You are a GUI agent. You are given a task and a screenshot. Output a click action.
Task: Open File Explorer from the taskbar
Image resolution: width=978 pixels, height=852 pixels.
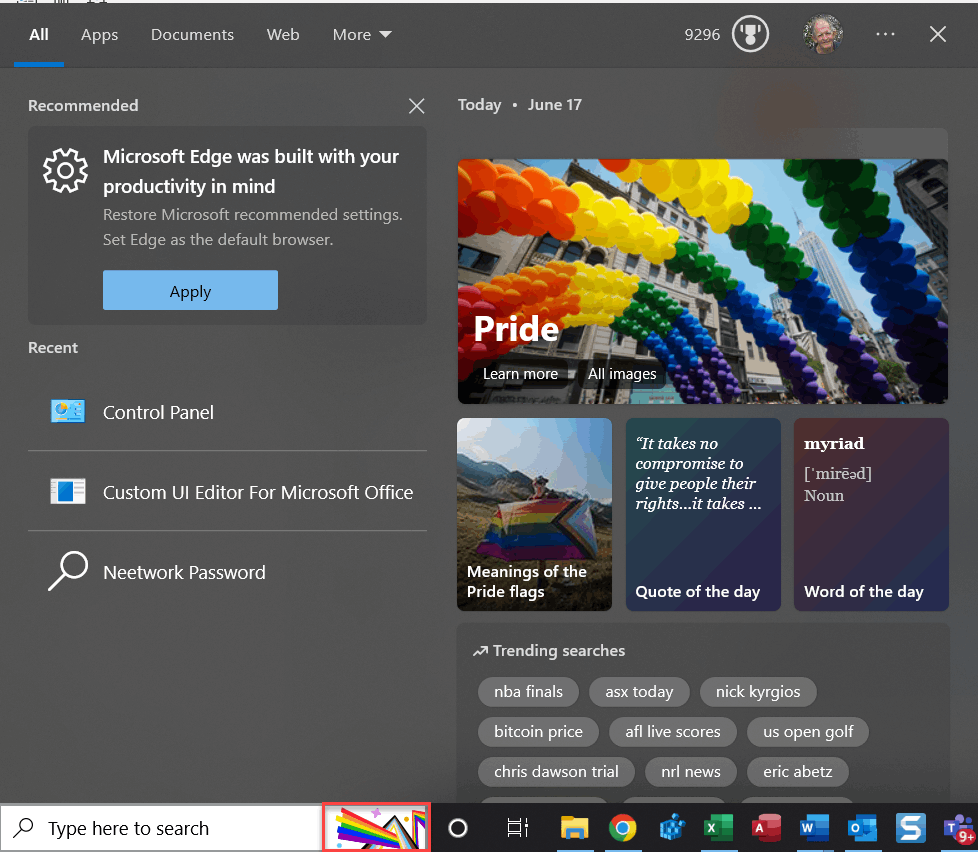(574, 828)
